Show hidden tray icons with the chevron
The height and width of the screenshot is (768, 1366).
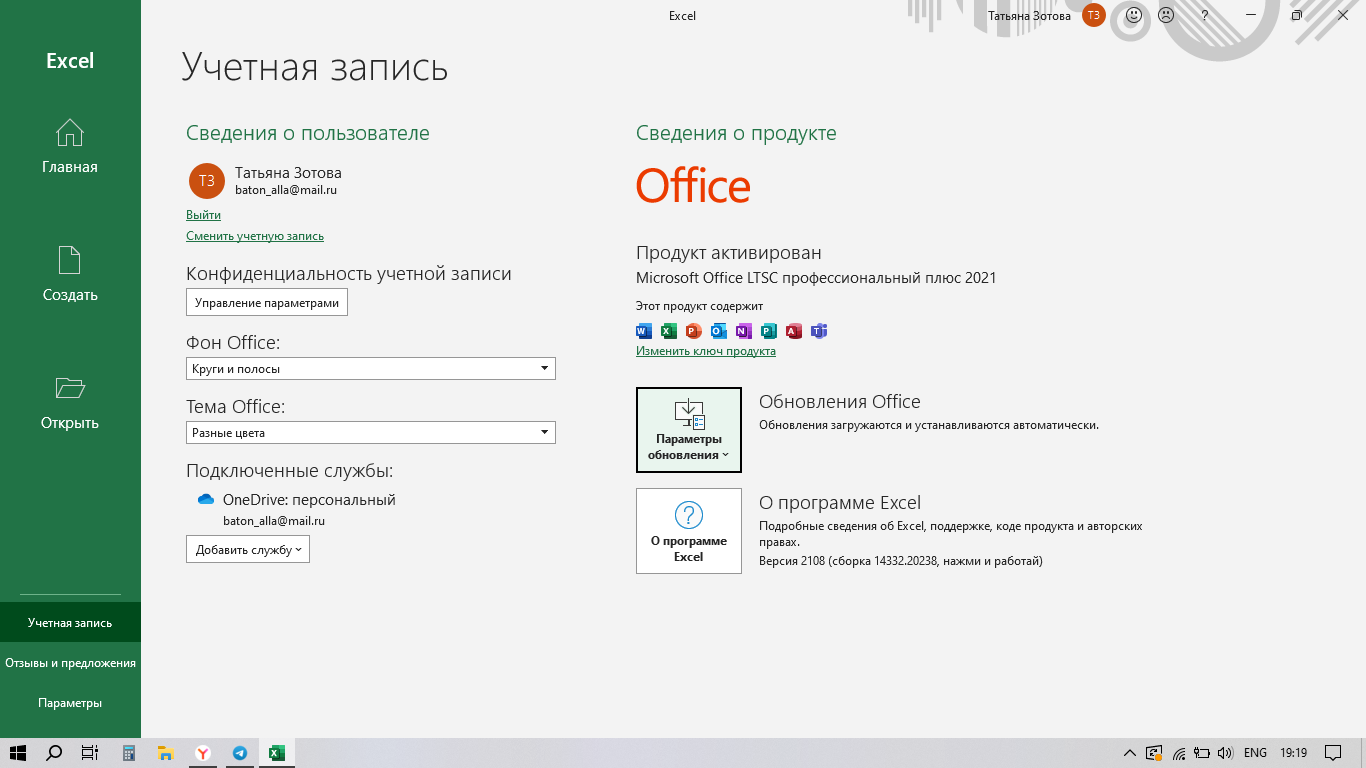click(x=1130, y=753)
